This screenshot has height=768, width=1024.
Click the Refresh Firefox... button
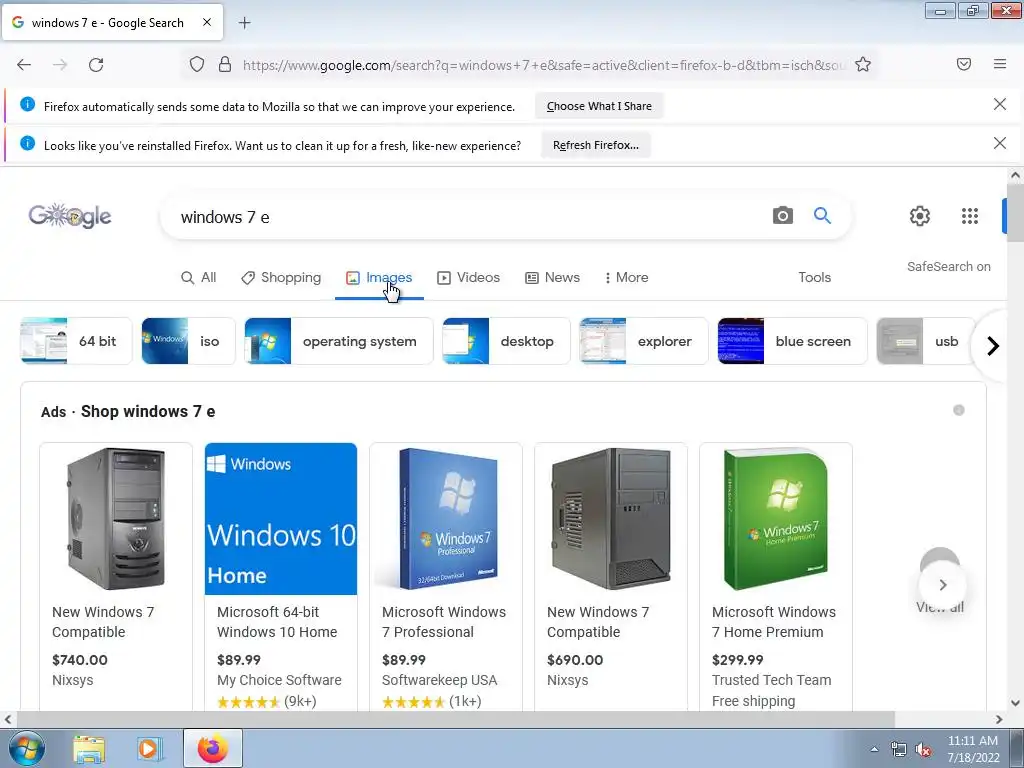click(596, 145)
